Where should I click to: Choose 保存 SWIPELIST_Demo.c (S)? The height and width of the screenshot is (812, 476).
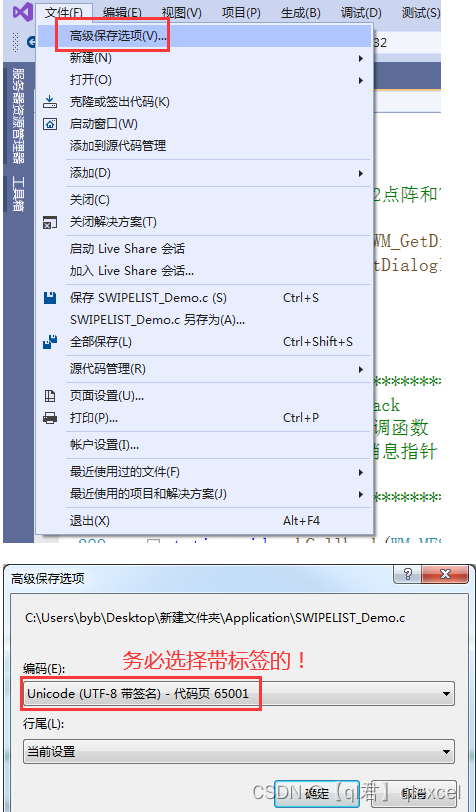pyautogui.click(x=205, y=298)
